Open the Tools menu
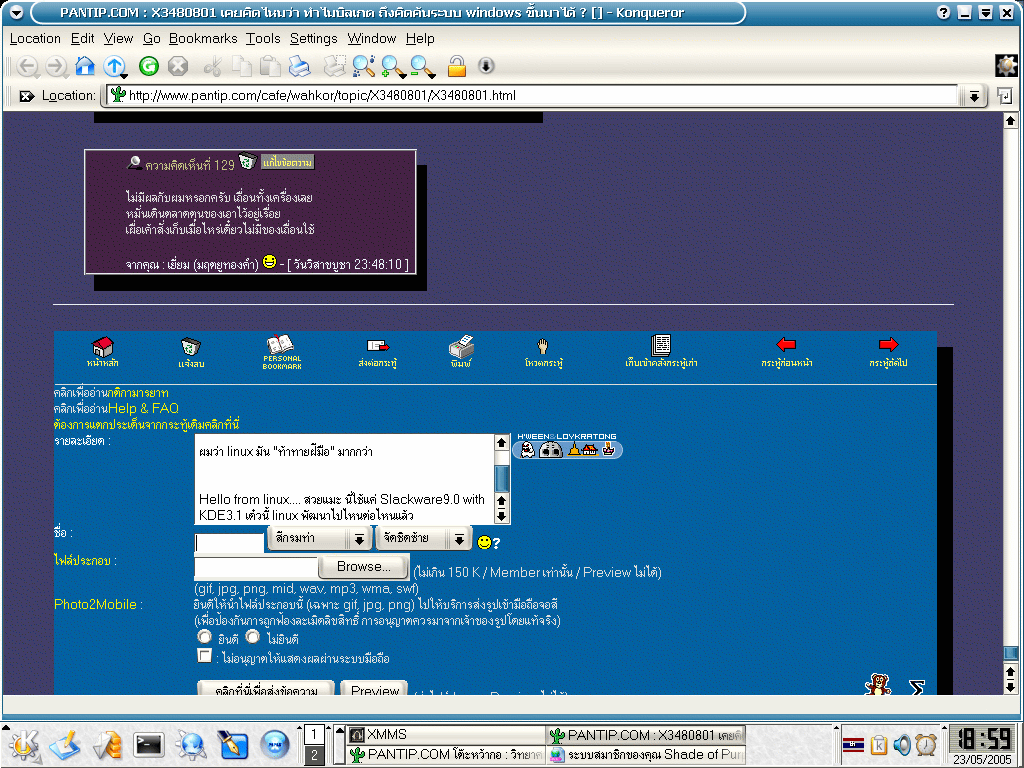Viewport: 1024px width, 768px height. [263, 39]
